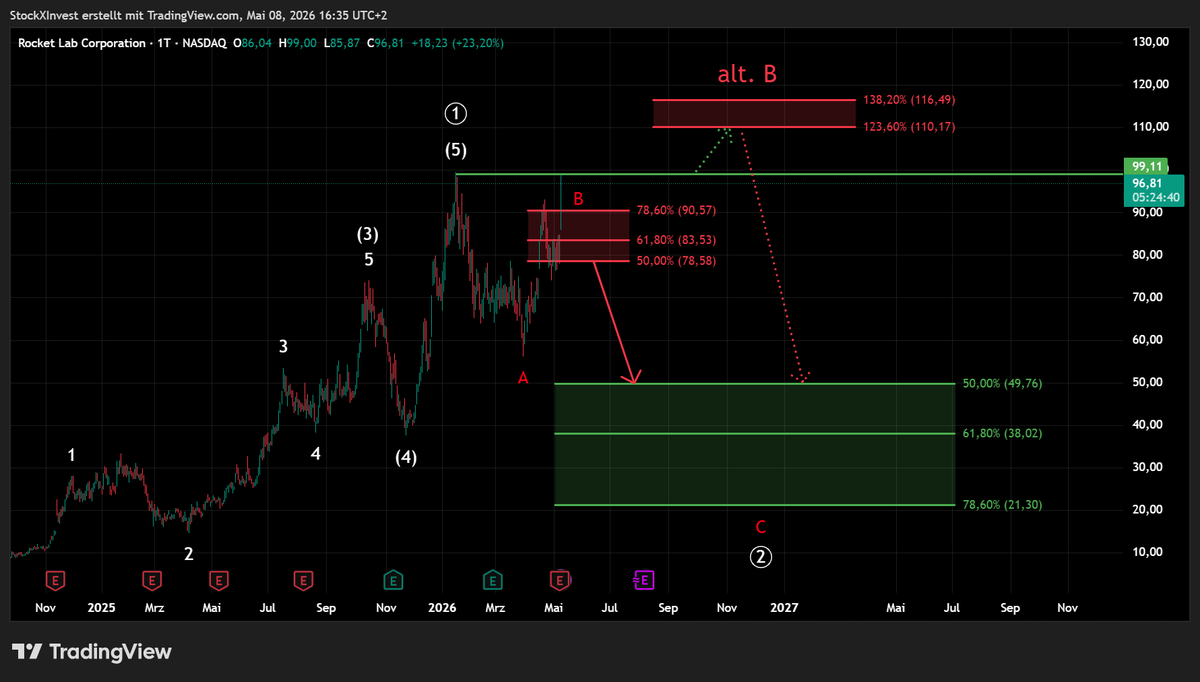Screen dimensions: 1200x682
Task: Click the current price label 96,81
Action: pos(1145,183)
